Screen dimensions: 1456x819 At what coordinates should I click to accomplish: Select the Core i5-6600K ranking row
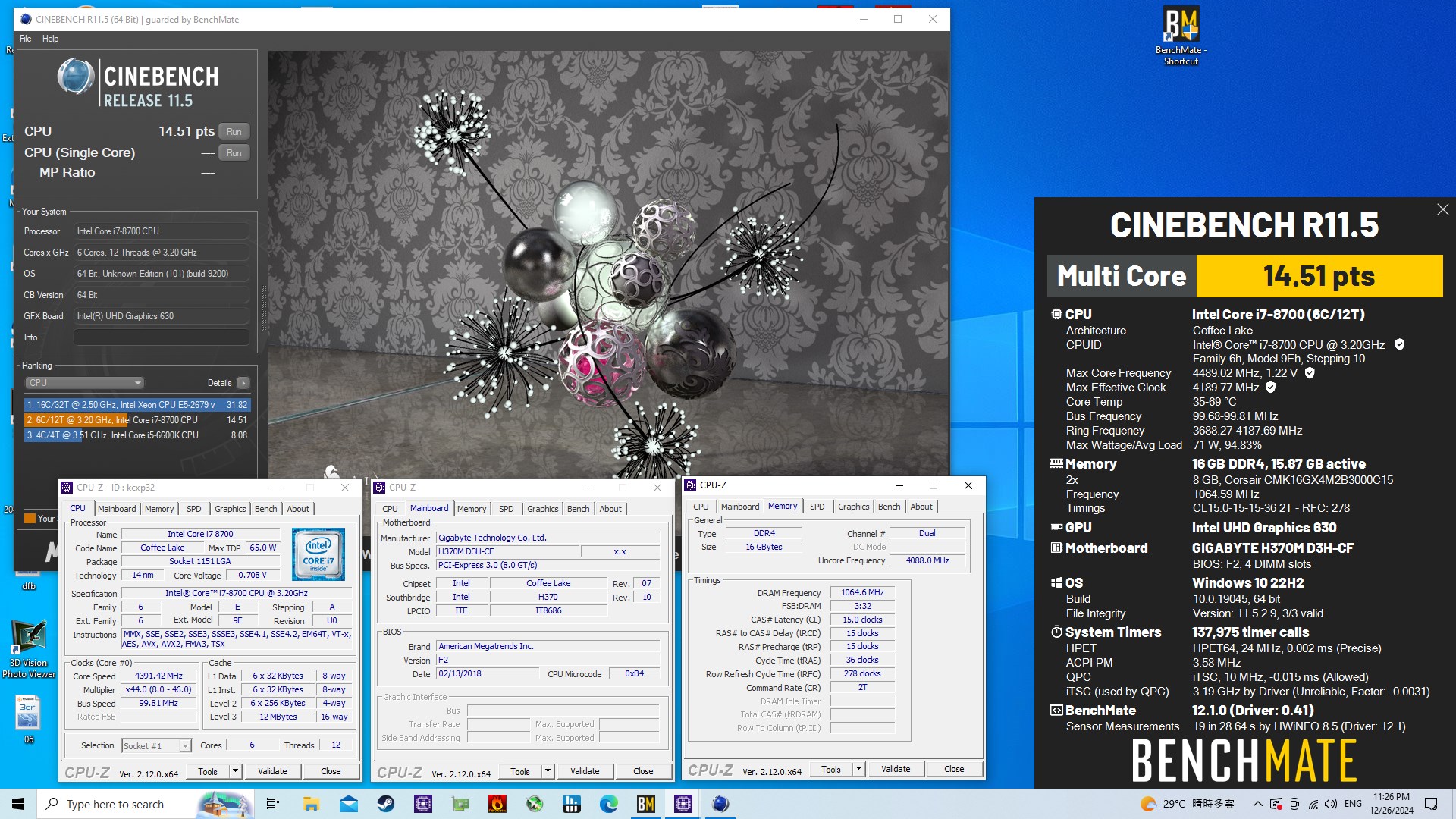point(137,435)
